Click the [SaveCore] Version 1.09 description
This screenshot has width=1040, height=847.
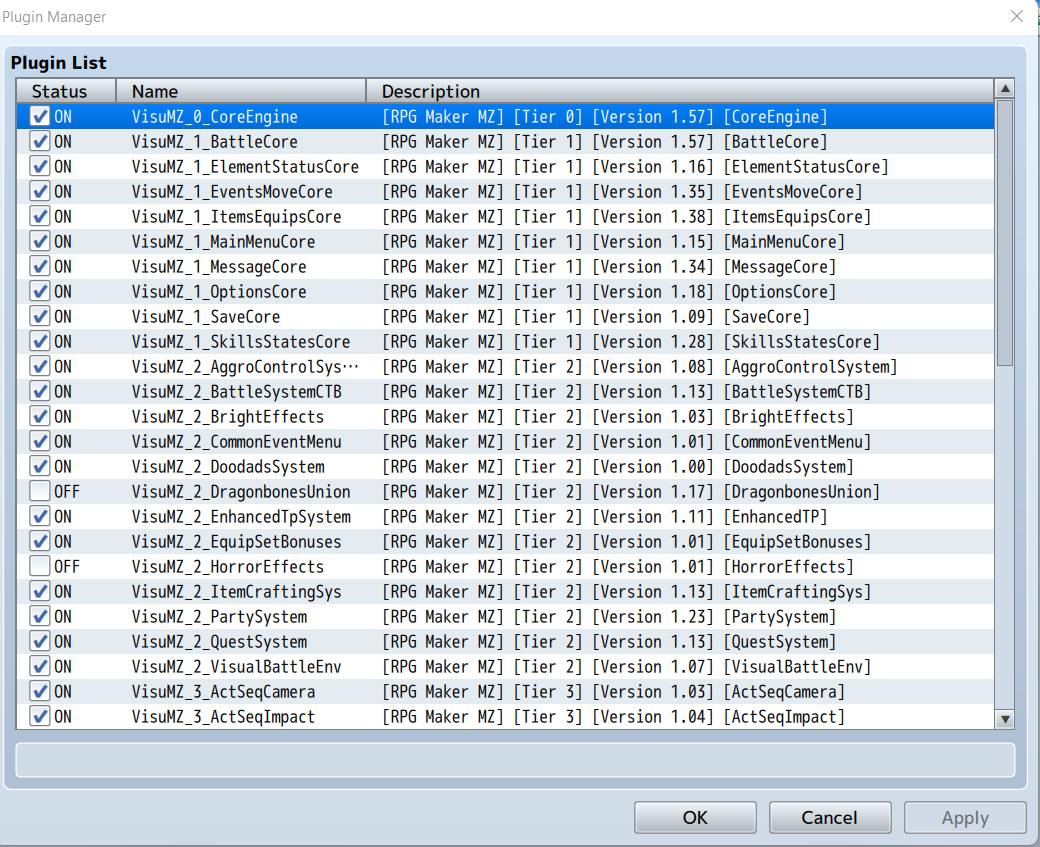(596, 316)
